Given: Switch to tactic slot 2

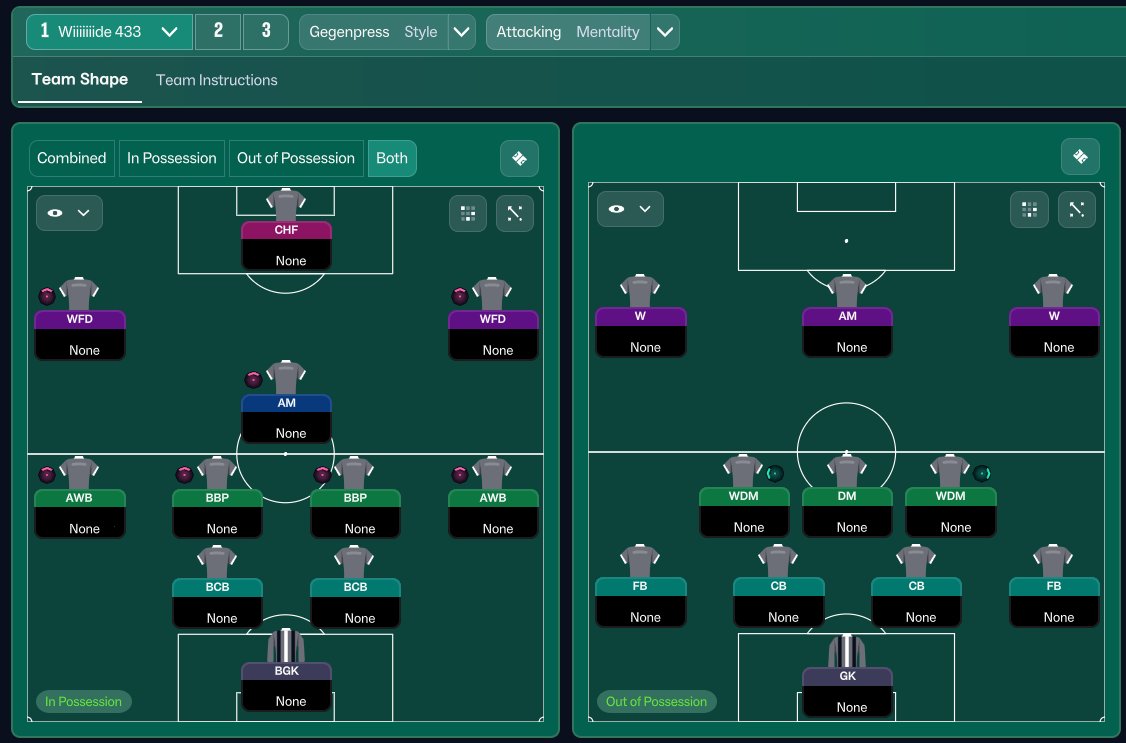Looking at the screenshot, I should (x=218, y=32).
